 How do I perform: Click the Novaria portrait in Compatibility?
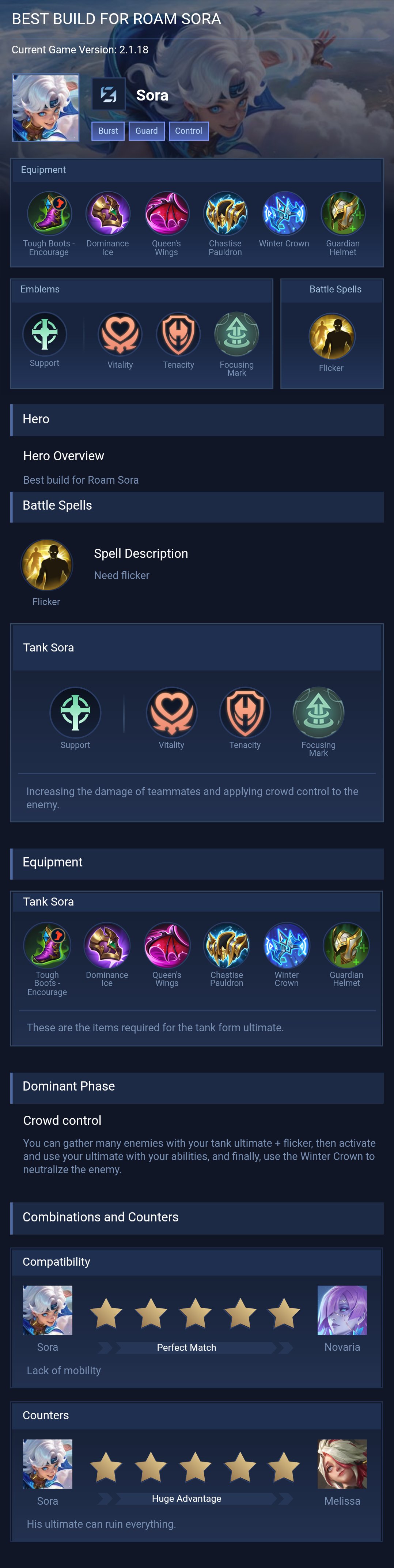point(342,1310)
